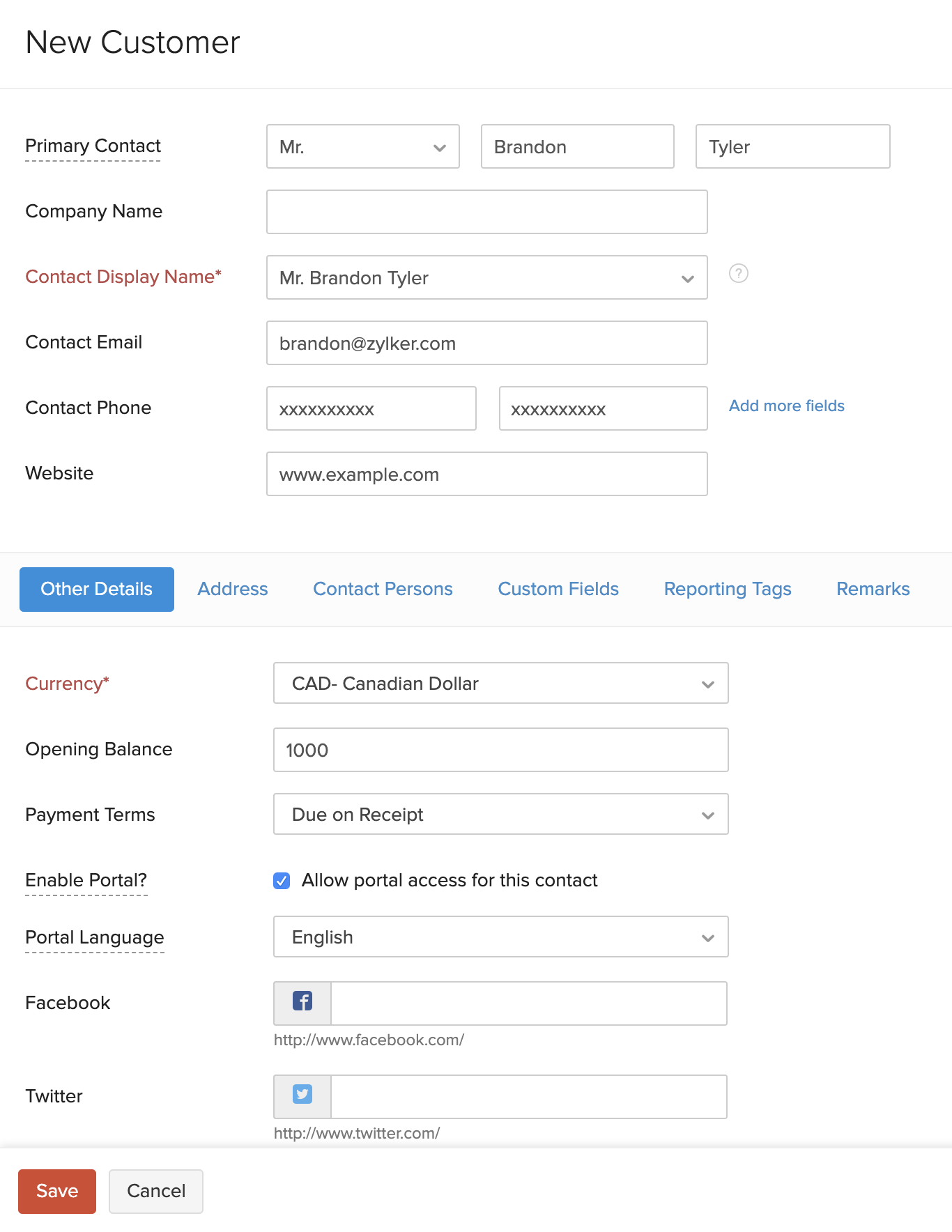Click the Facebook logo icon
The image size is (952, 1232).
302,1002
